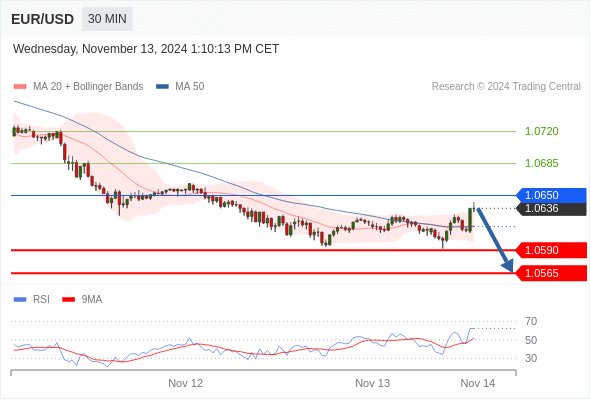Click the Nov 12 date axis label

point(186,383)
